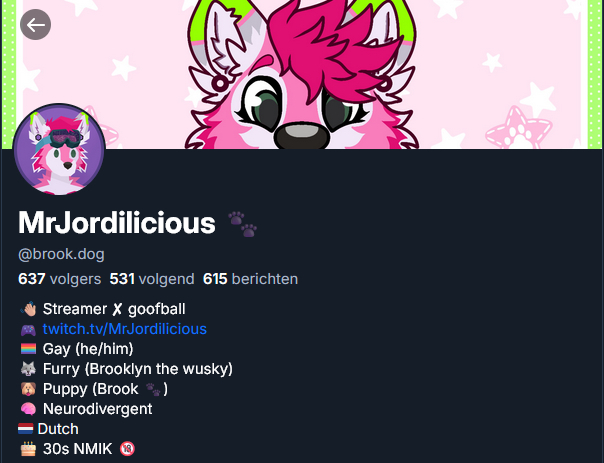This screenshot has height=463, width=604.
Task: Click the paw prints emoji beside name
Action: 242,224
